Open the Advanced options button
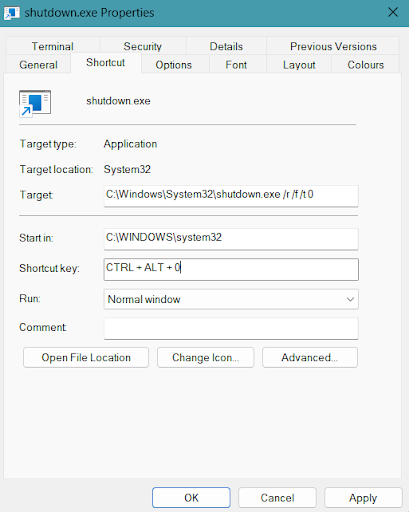The image size is (409, 512). 310,357
